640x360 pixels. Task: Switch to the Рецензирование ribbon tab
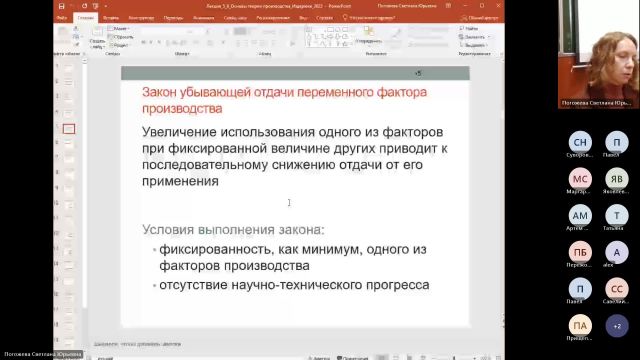pos(273,18)
